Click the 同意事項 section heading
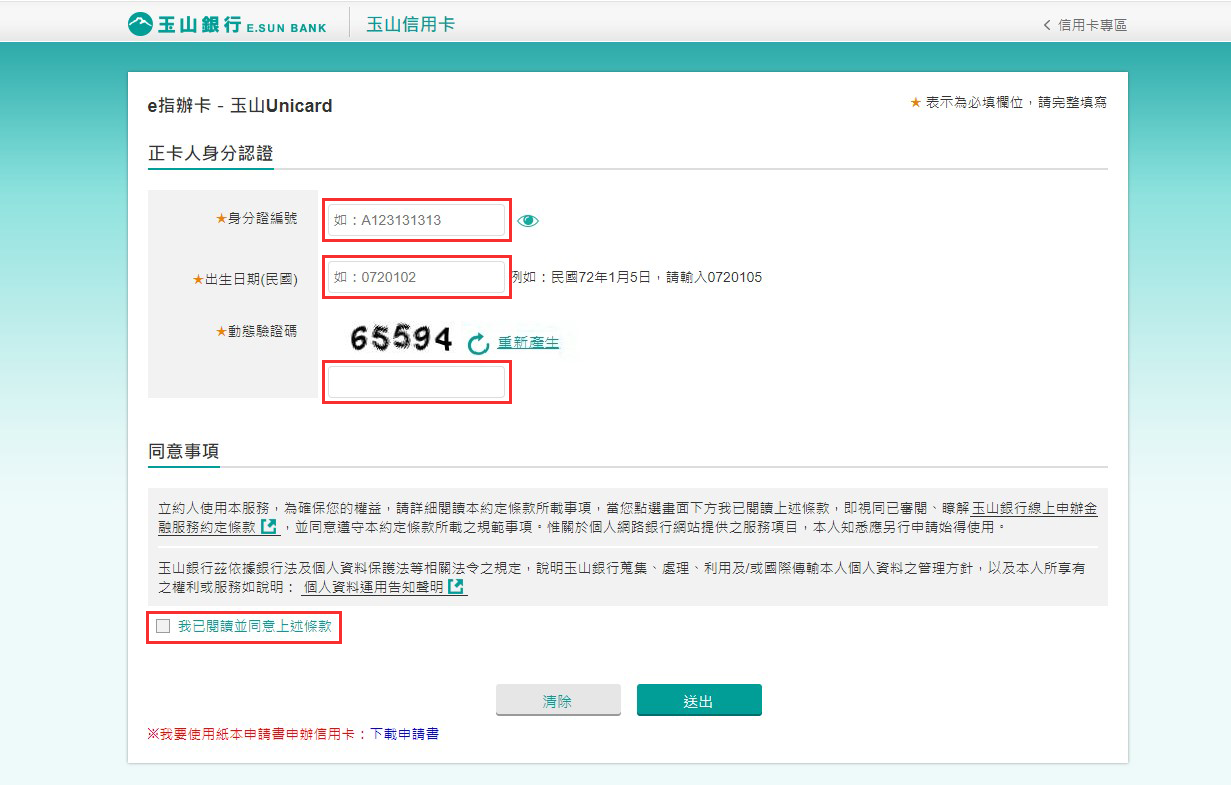The image size is (1231, 785). (183, 451)
